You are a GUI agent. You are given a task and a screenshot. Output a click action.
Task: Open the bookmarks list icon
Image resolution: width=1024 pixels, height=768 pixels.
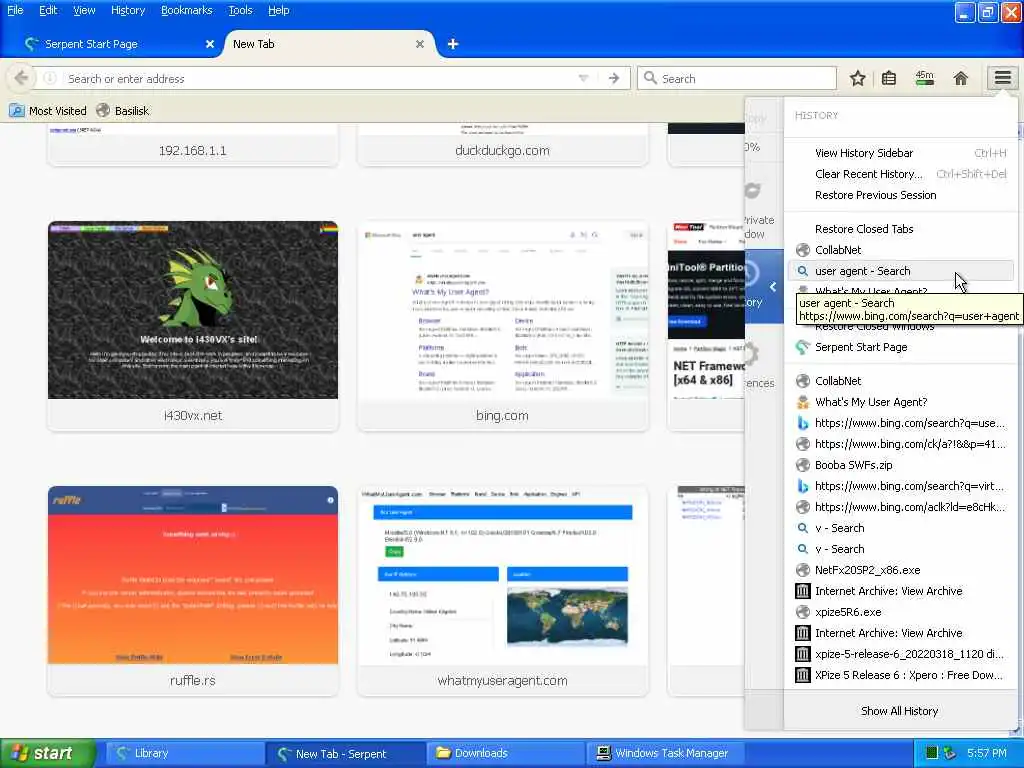click(x=889, y=78)
